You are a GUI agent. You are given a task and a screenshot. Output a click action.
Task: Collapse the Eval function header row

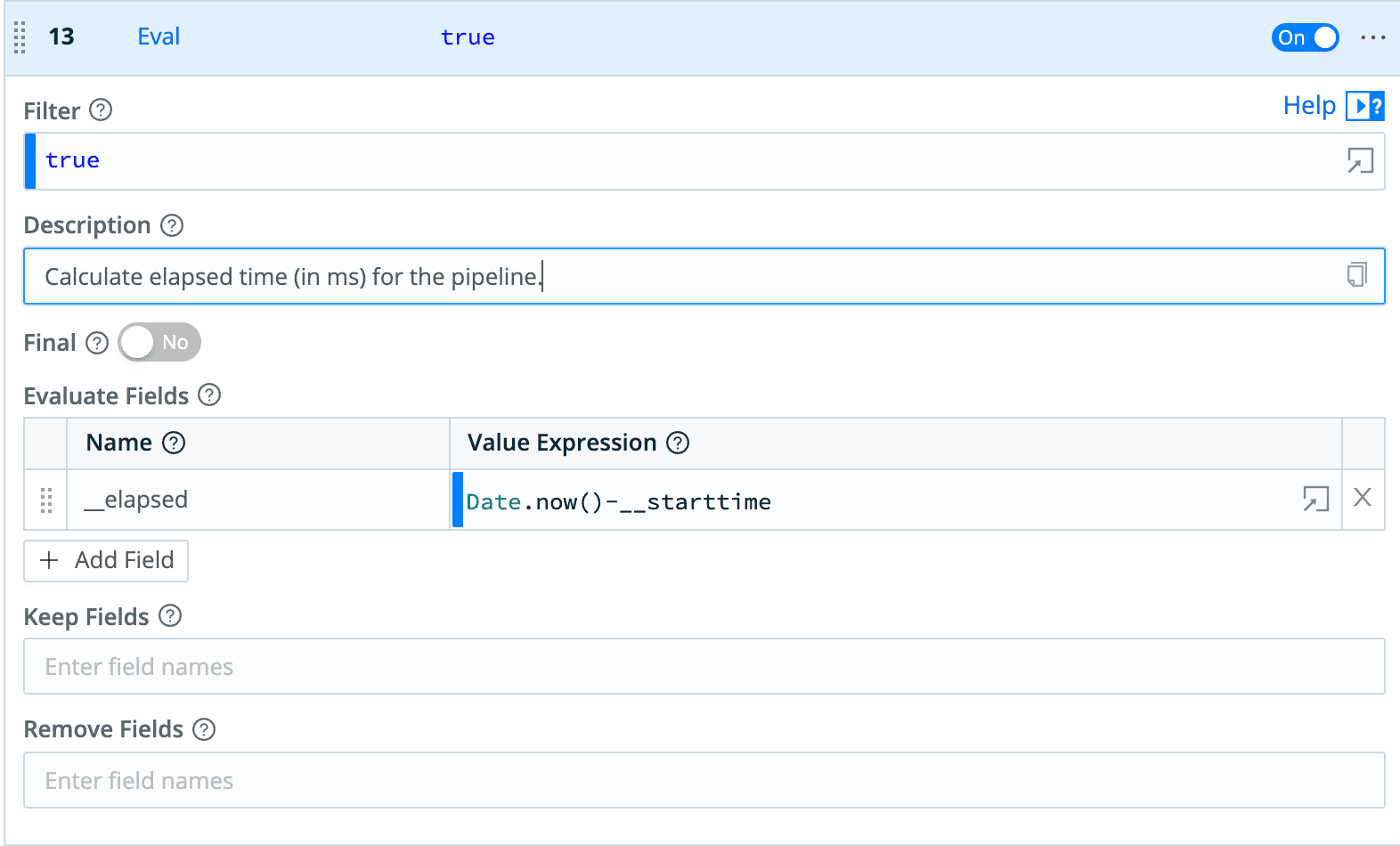[712, 37]
